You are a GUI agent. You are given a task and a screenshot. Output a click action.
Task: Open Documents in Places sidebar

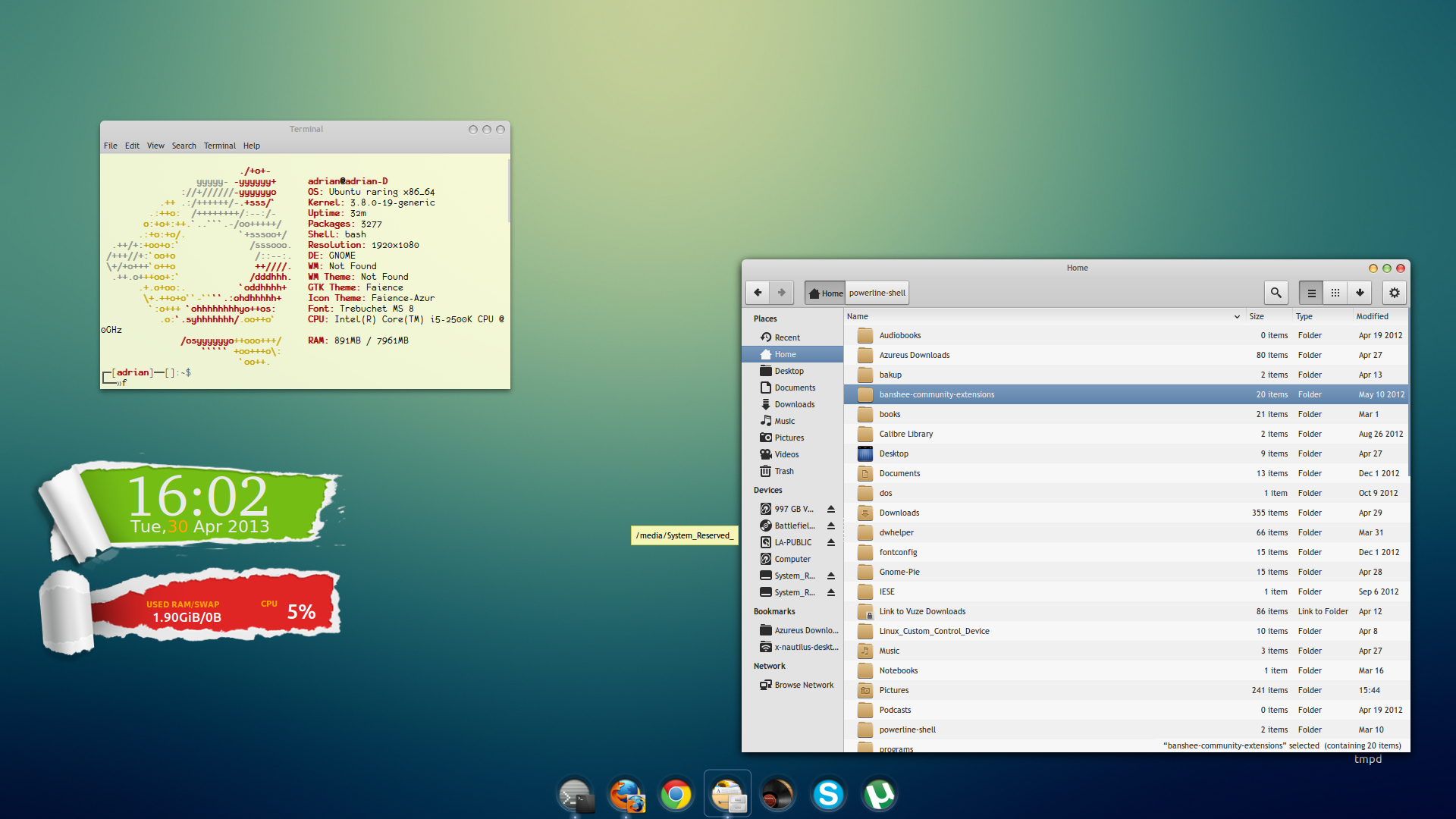click(x=792, y=388)
